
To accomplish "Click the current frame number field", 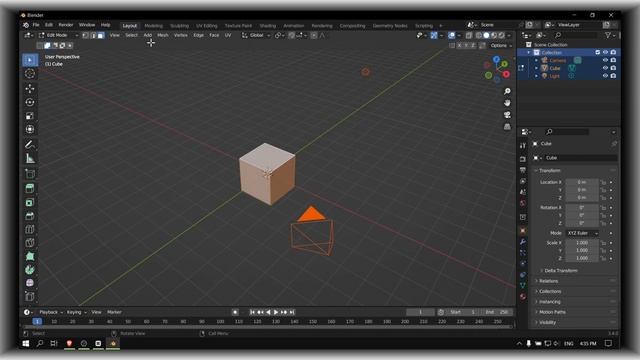I will (420, 312).
